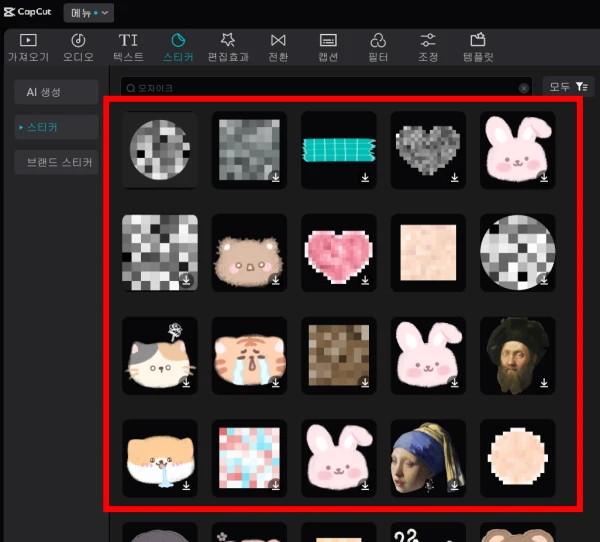Download the teal tape sticker
Image resolution: width=600 pixels, height=542 pixels.
tap(365, 177)
